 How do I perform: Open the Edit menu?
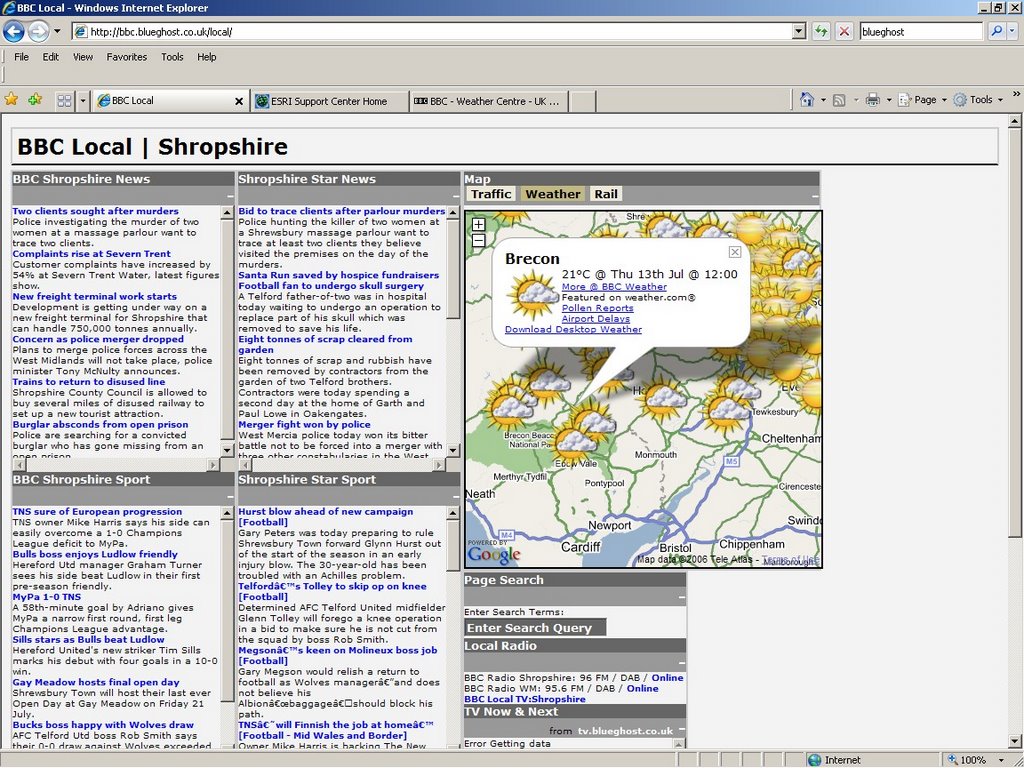point(50,57)
